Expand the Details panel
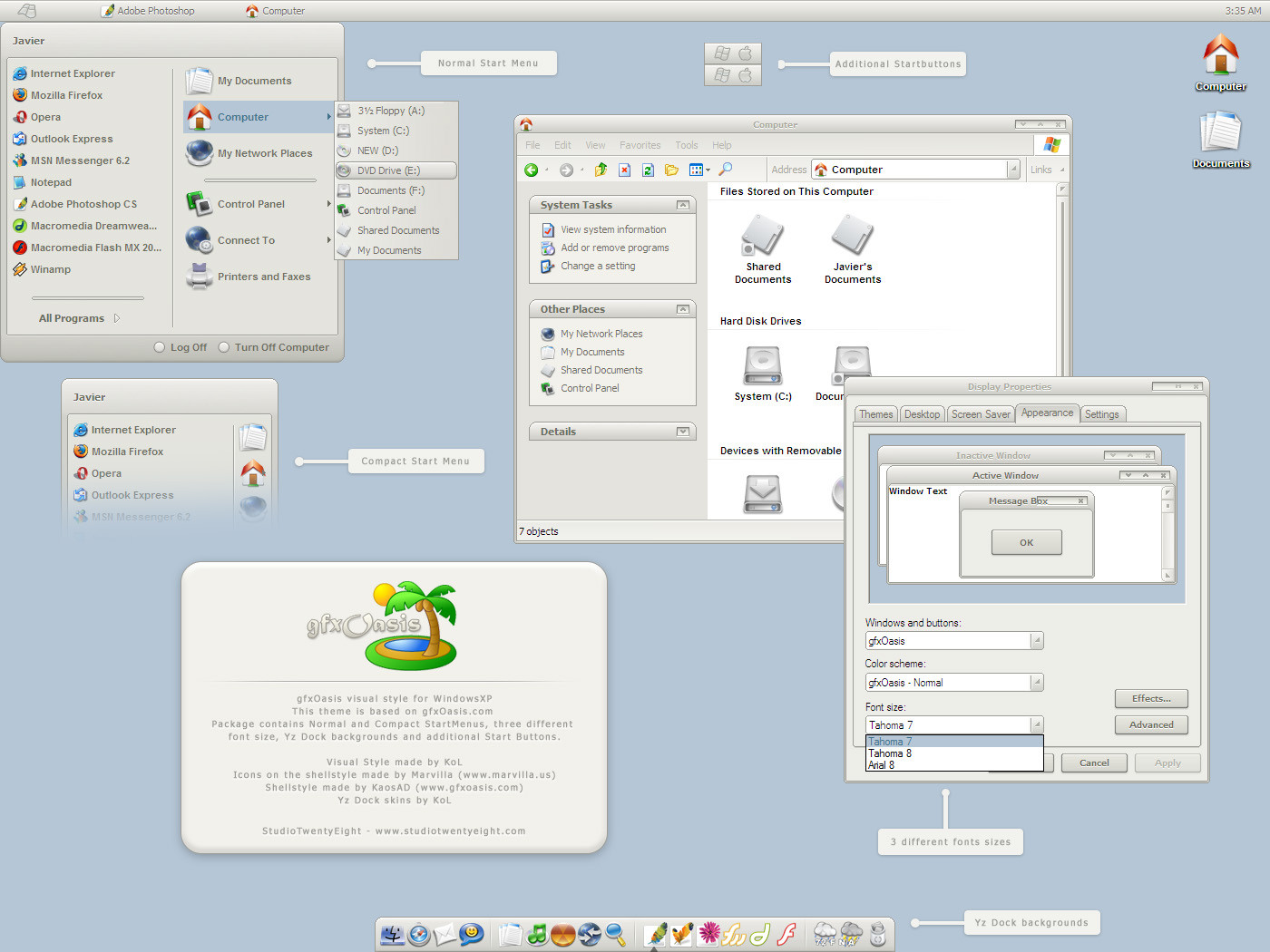The height and width of the screenshot is (952, 1270). 683,432
